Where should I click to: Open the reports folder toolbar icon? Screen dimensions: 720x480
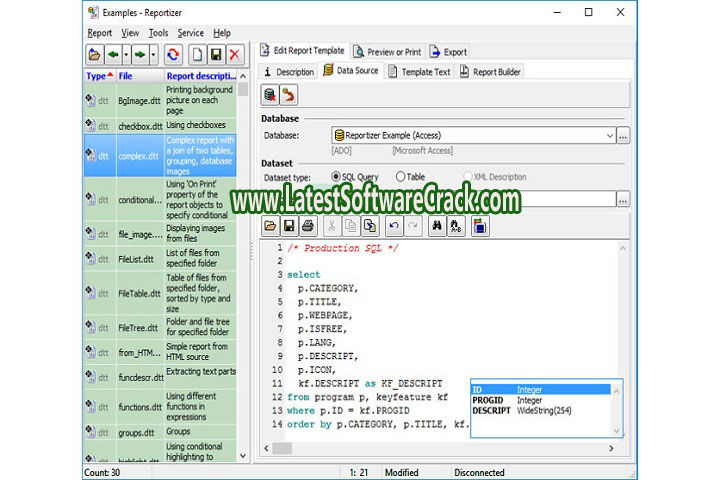pyautogui.click(x=95, y=55)
